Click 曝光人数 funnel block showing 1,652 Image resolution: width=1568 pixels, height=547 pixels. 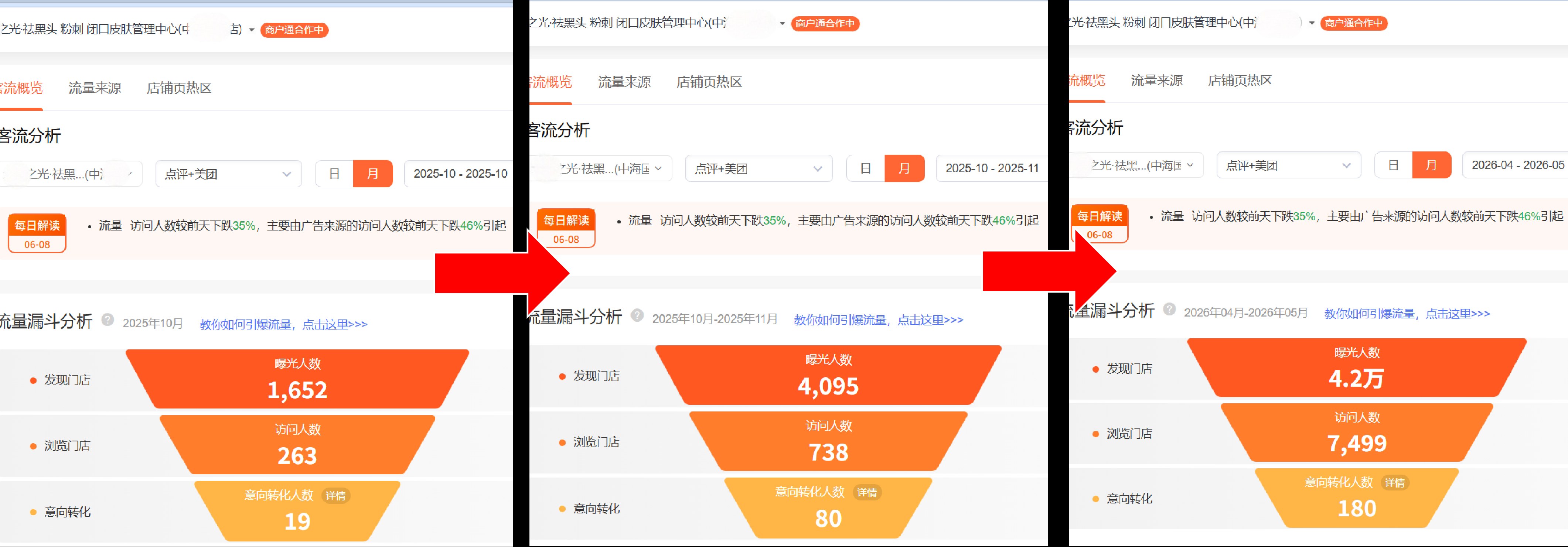coord(298,379)
